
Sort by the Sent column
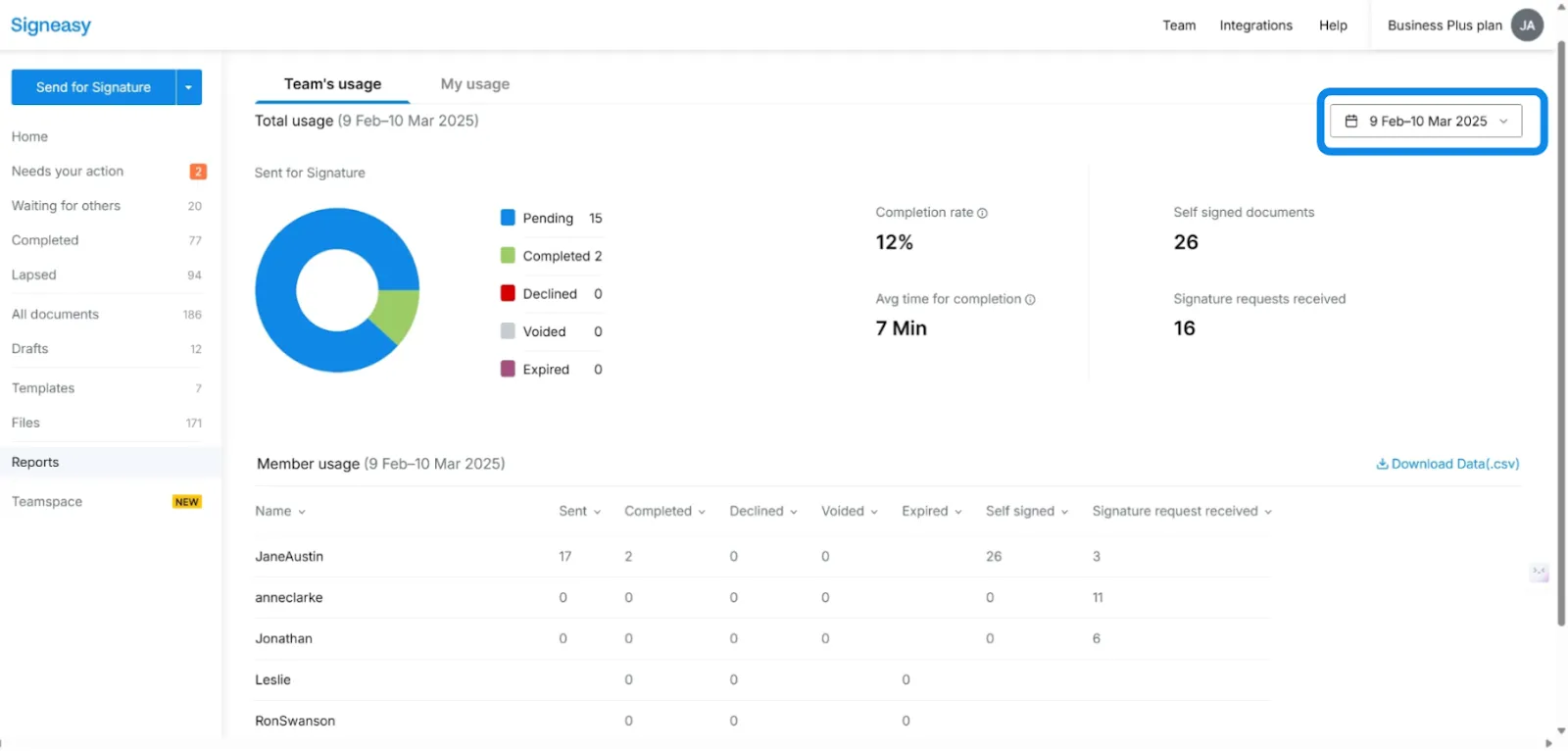tap(580, 512)
